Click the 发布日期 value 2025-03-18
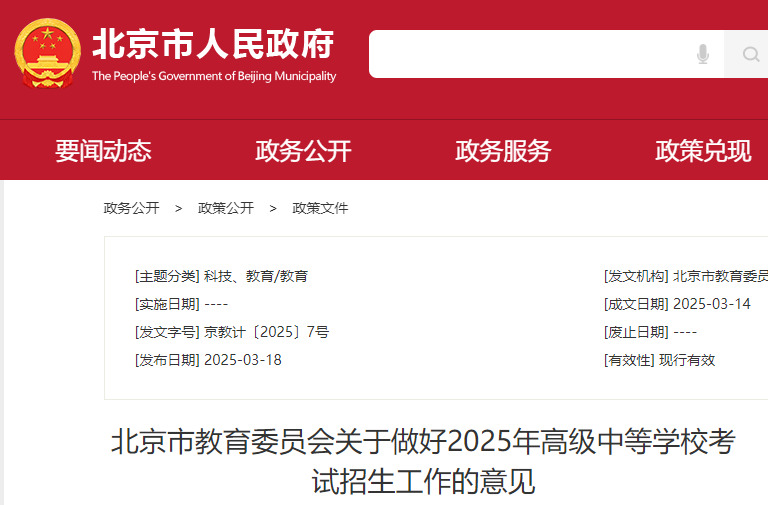This screenshot has height=505, width=768. [242, 360]
